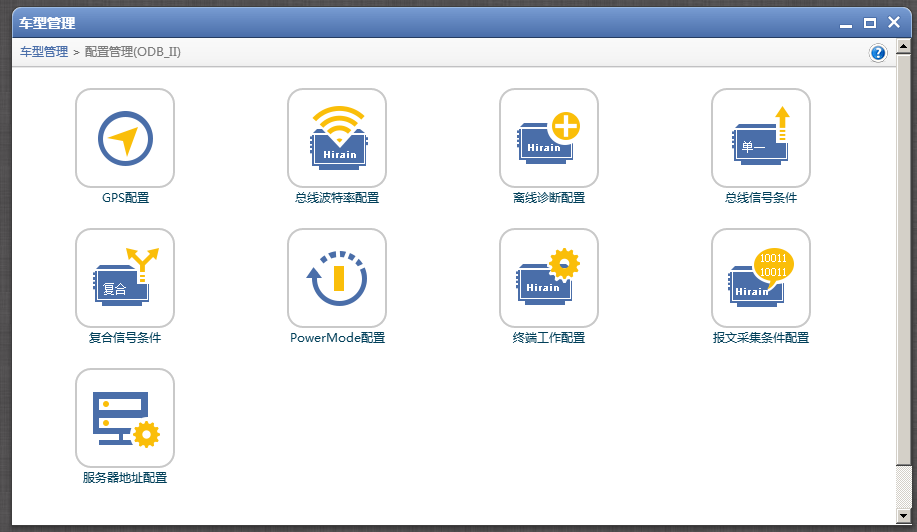Click the PowerMode配置 text label

coord(337,337)
